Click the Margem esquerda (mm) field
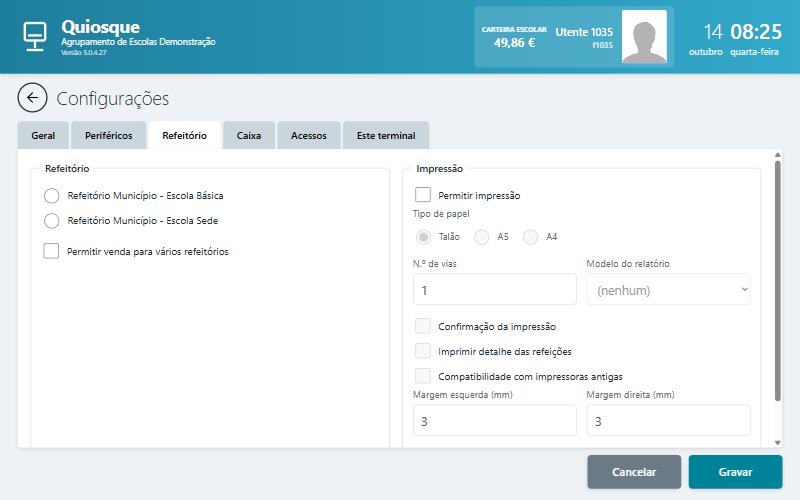The image size is (800, 500). (495, 420)
